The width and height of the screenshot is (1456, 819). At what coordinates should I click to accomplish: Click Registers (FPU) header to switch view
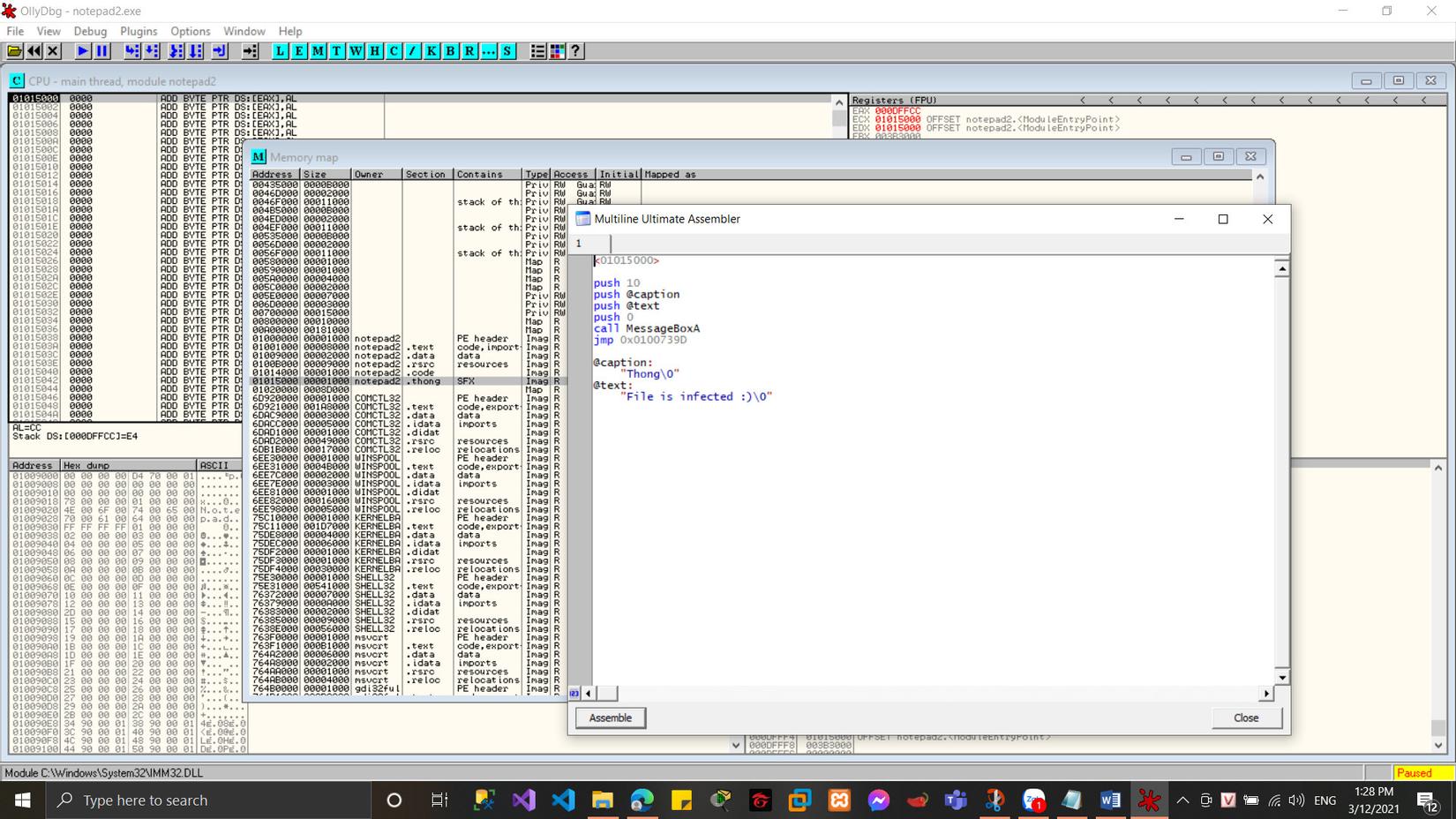click(x=895, y=101)
